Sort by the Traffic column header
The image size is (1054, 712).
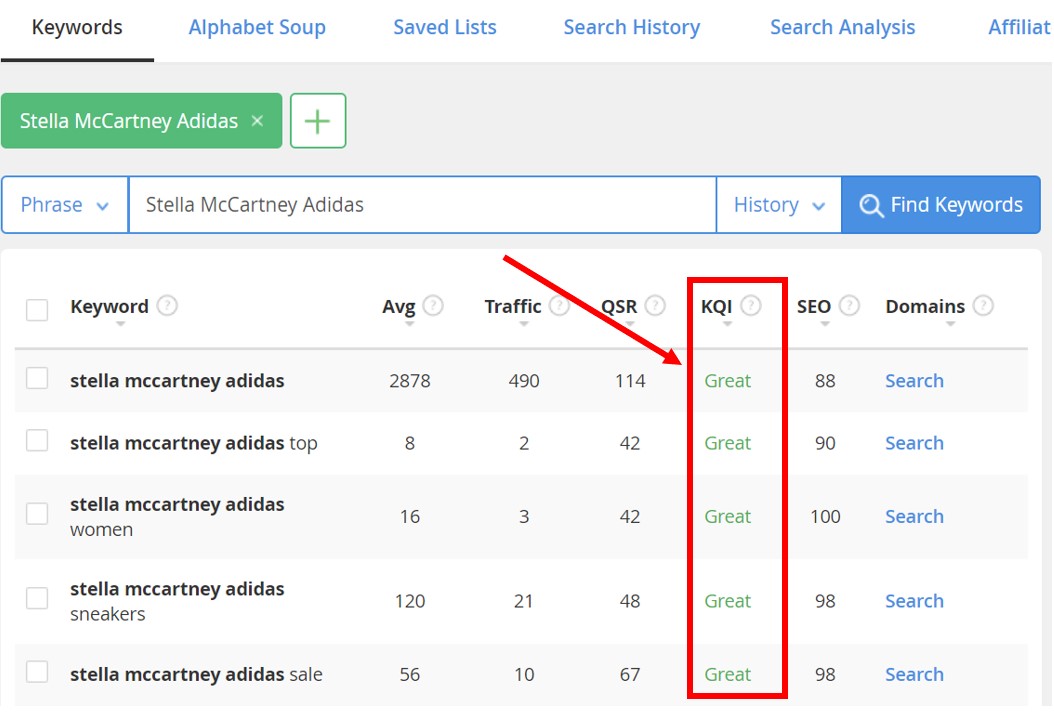pyautogui.click(x=513, y=307)
